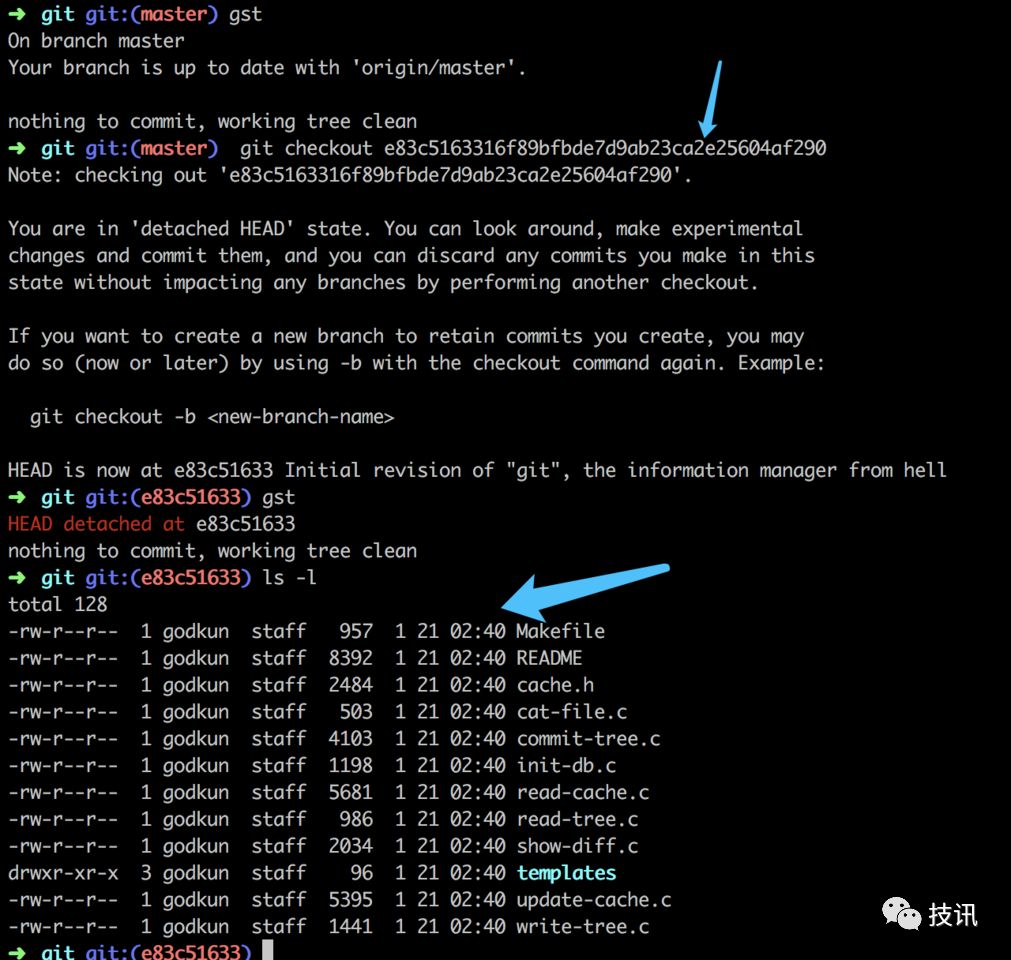Select init-db.c in the listing
This screenshot has width=1011, height=960.
566,765
